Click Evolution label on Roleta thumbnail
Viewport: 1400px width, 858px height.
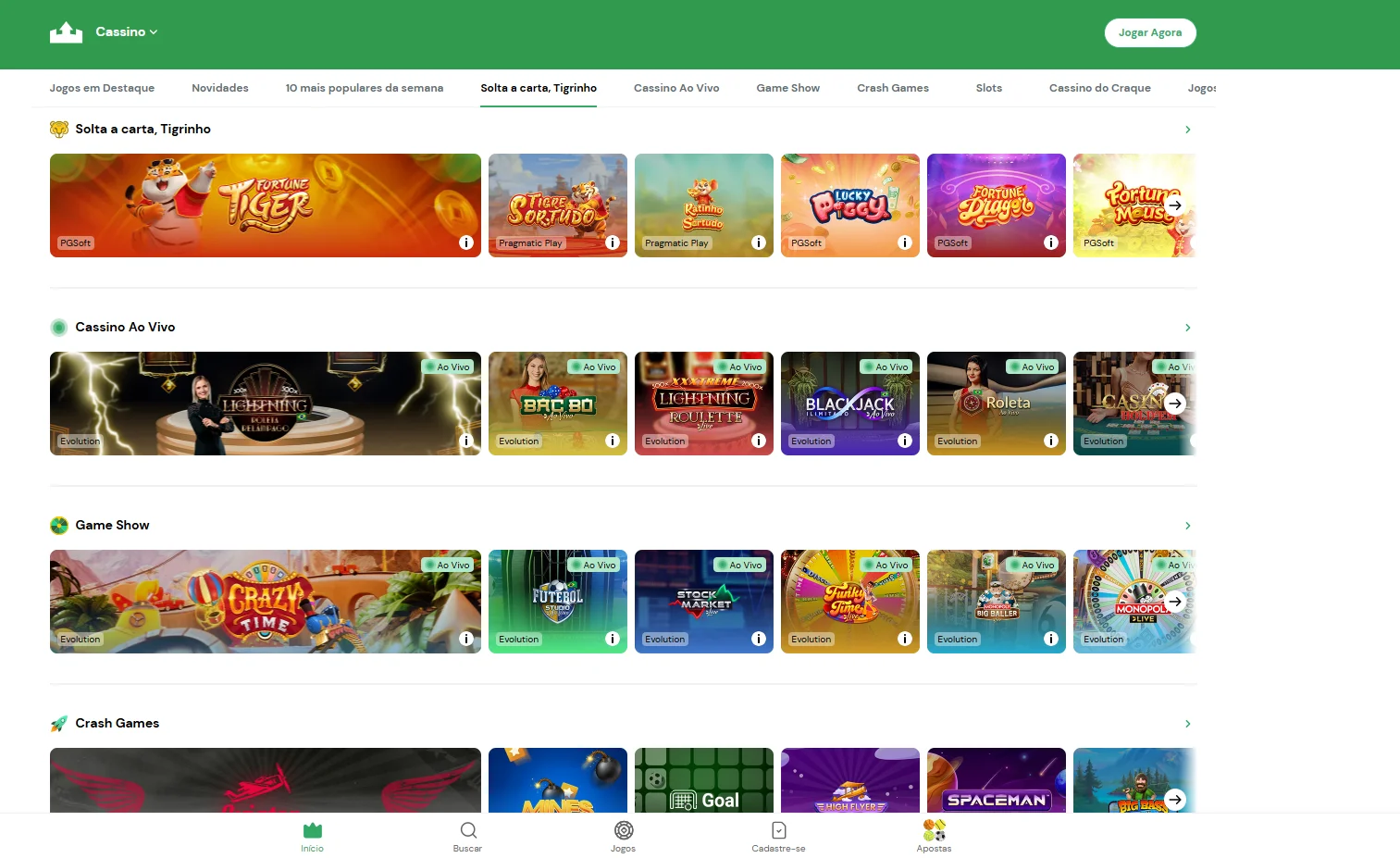(x=958, y=441)
